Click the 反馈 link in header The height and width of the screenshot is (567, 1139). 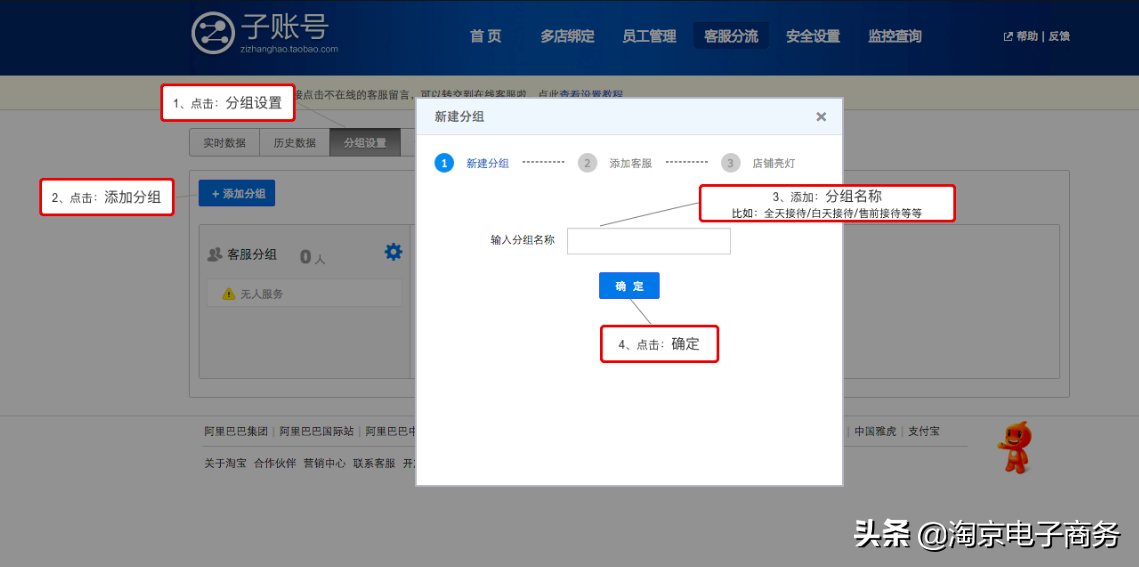click(x=1059, y=36)
